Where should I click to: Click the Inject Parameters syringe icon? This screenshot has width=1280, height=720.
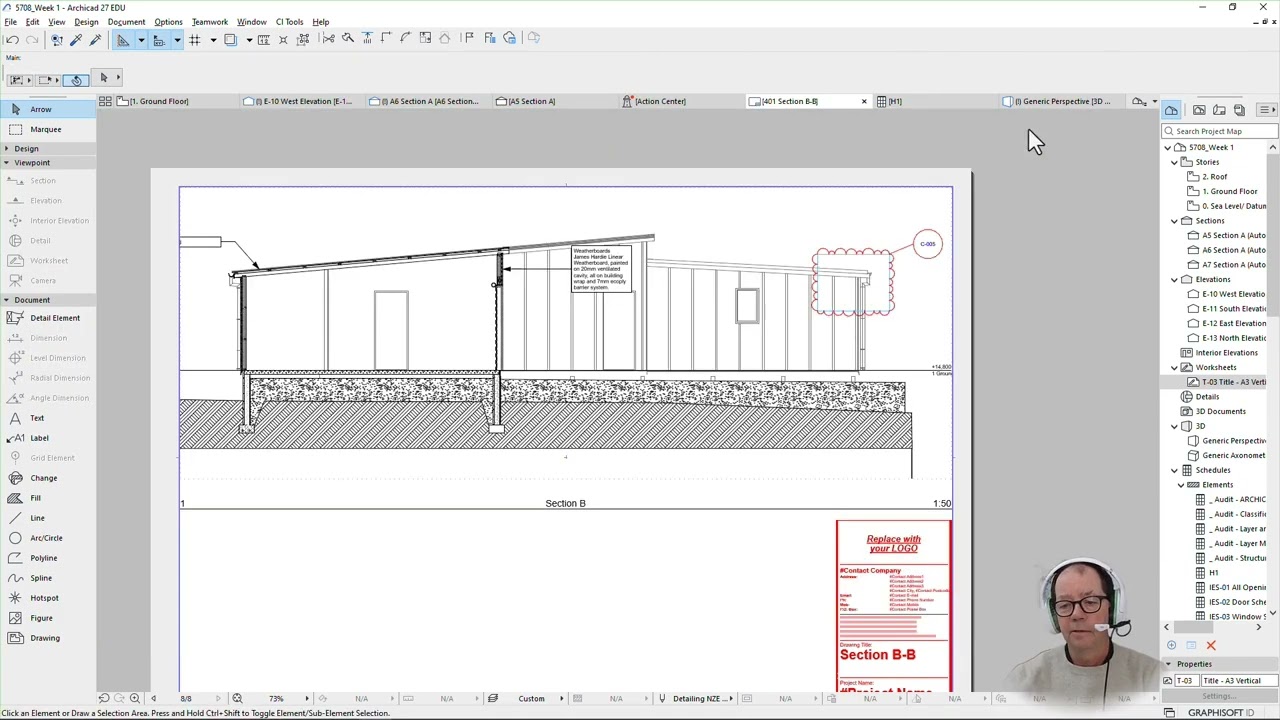[95, 39]
